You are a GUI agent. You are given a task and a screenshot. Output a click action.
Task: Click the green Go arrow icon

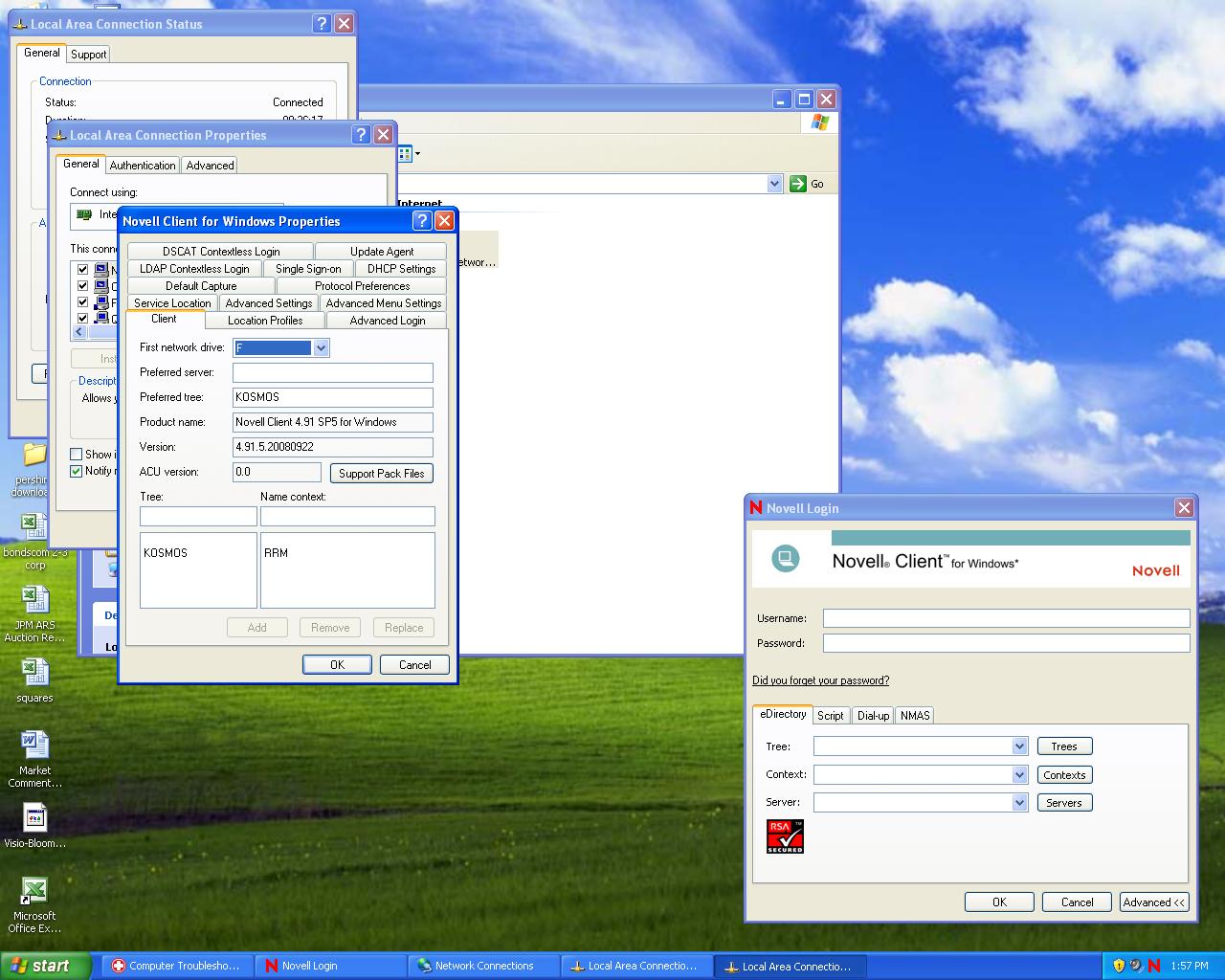798,184
